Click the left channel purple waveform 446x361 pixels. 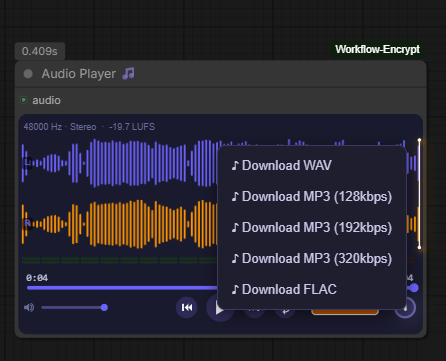[120, 163]
